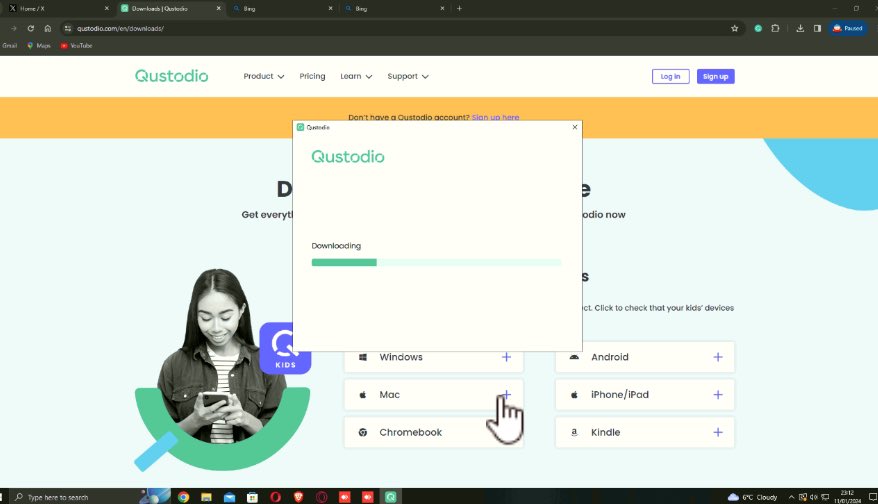This screenshot has width=878, height=504.
Task: Switch to the Home / X tab
Action: 56,8
